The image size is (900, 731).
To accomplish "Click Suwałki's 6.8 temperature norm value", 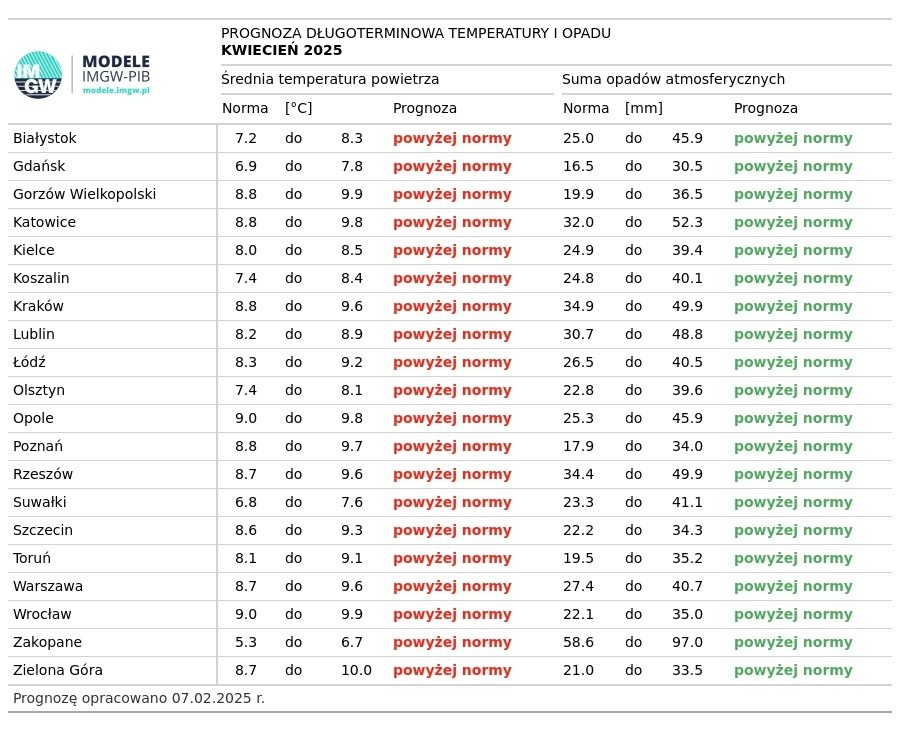I will (x=246, y=502).
